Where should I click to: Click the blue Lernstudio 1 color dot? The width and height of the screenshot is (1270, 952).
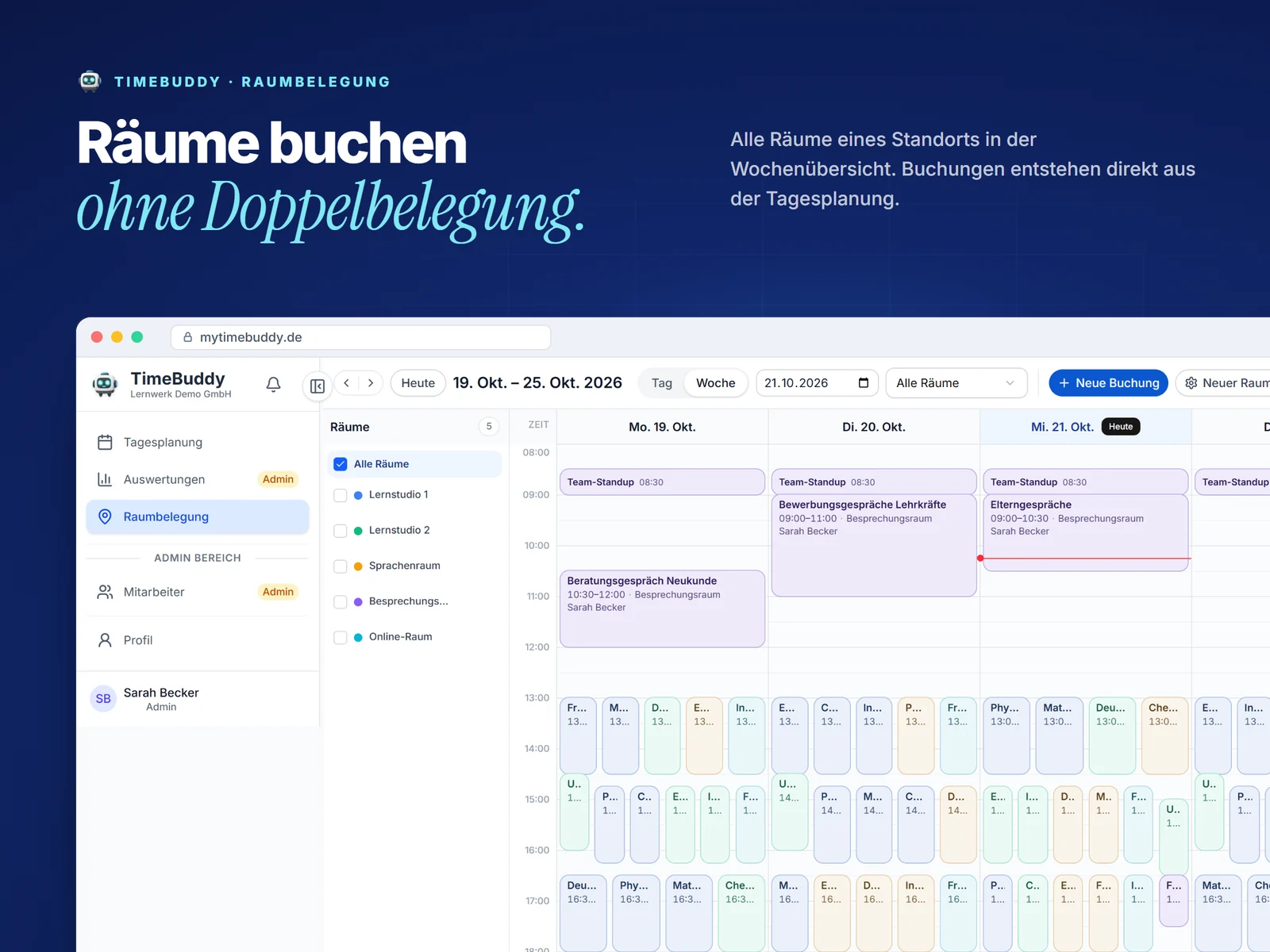coord(358,495)
